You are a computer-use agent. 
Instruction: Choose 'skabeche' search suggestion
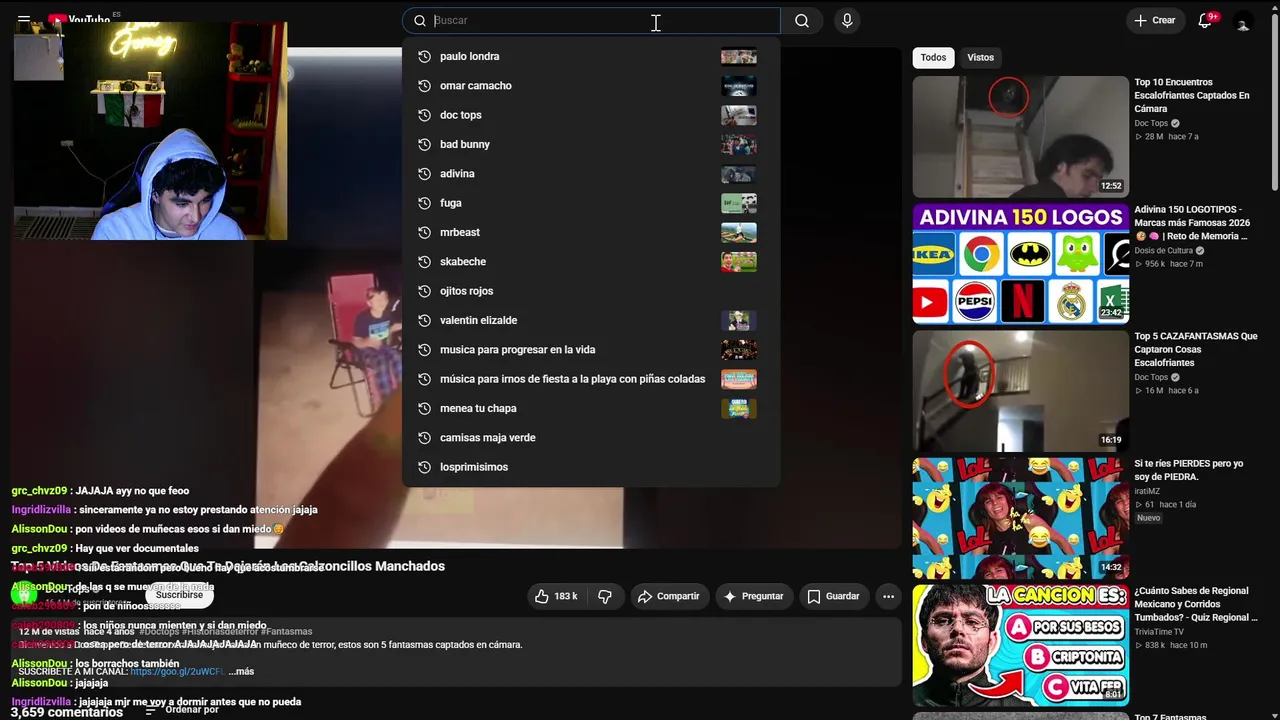coord(591,262)
